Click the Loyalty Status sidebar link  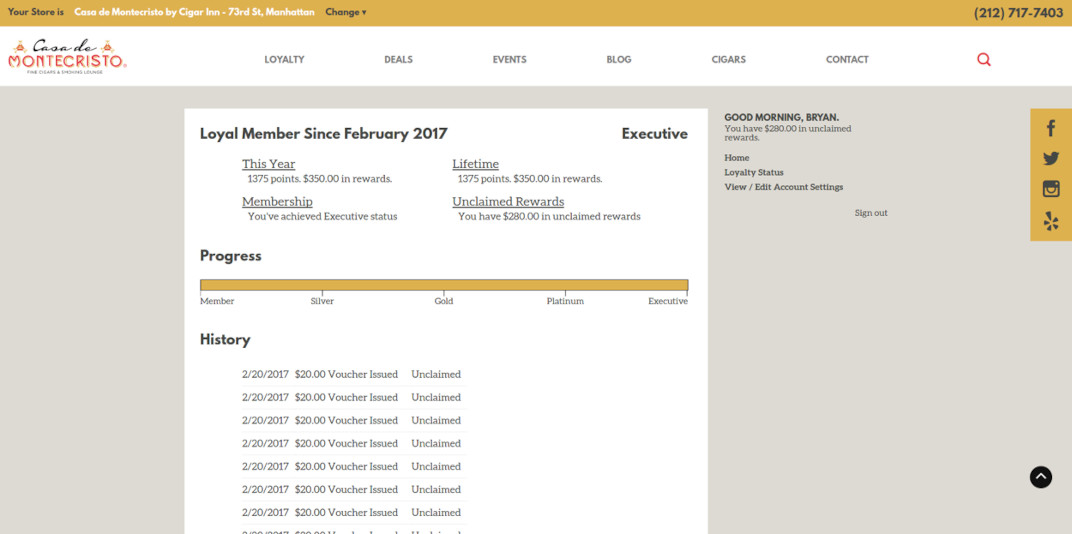[754, 173]
